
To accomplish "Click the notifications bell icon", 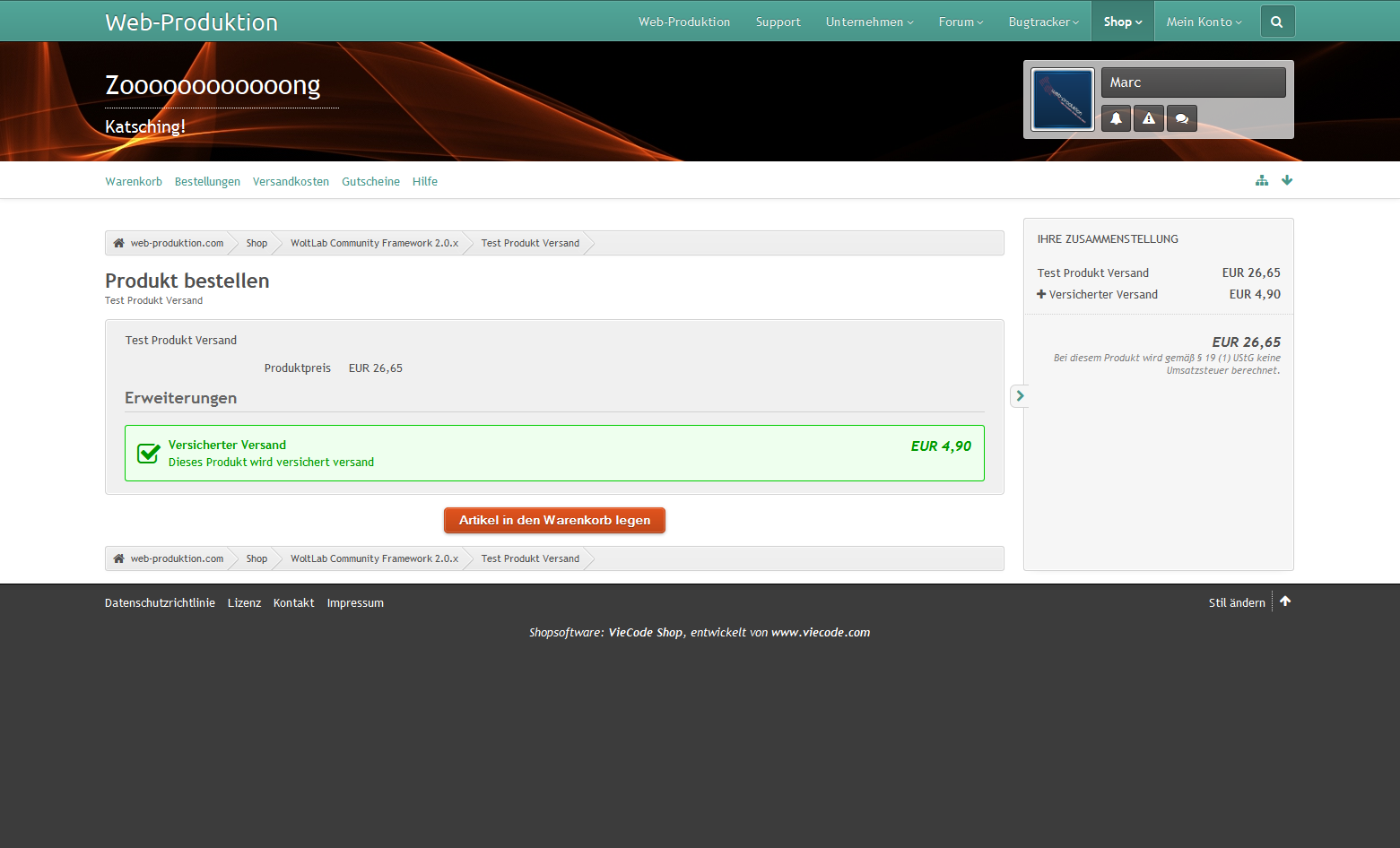I will 1116,118.
